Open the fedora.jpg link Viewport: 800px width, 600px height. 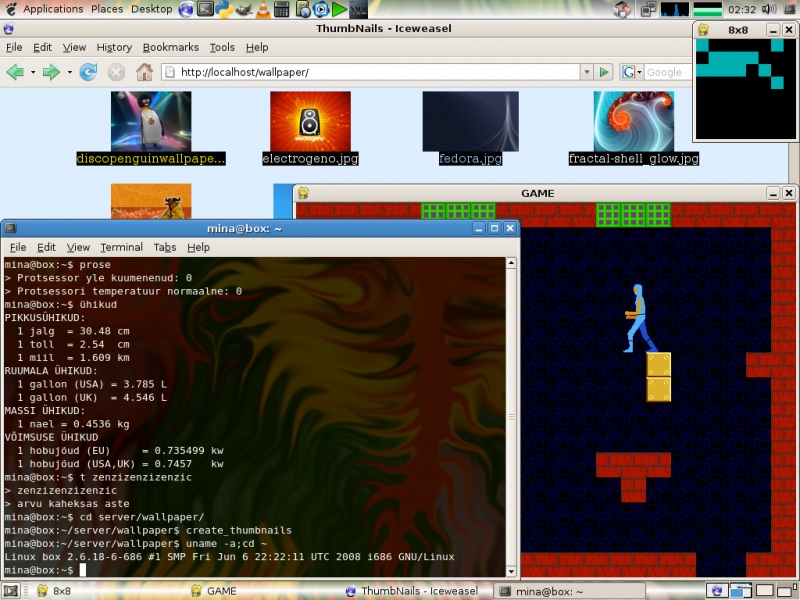[470, 159]
